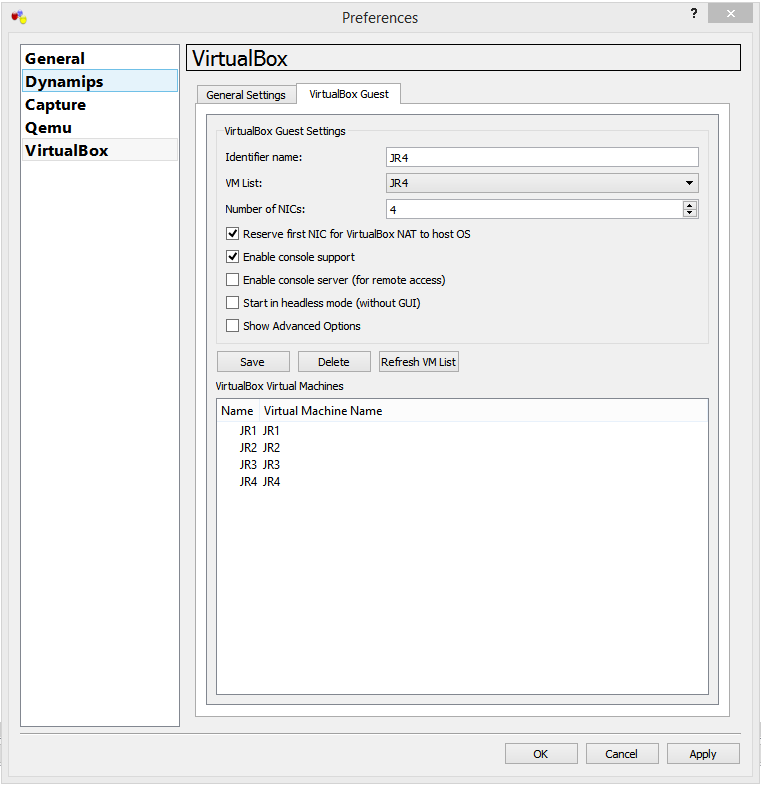
Task: Select General in the preferences sidebar
Action: click(x=100, y=58)
